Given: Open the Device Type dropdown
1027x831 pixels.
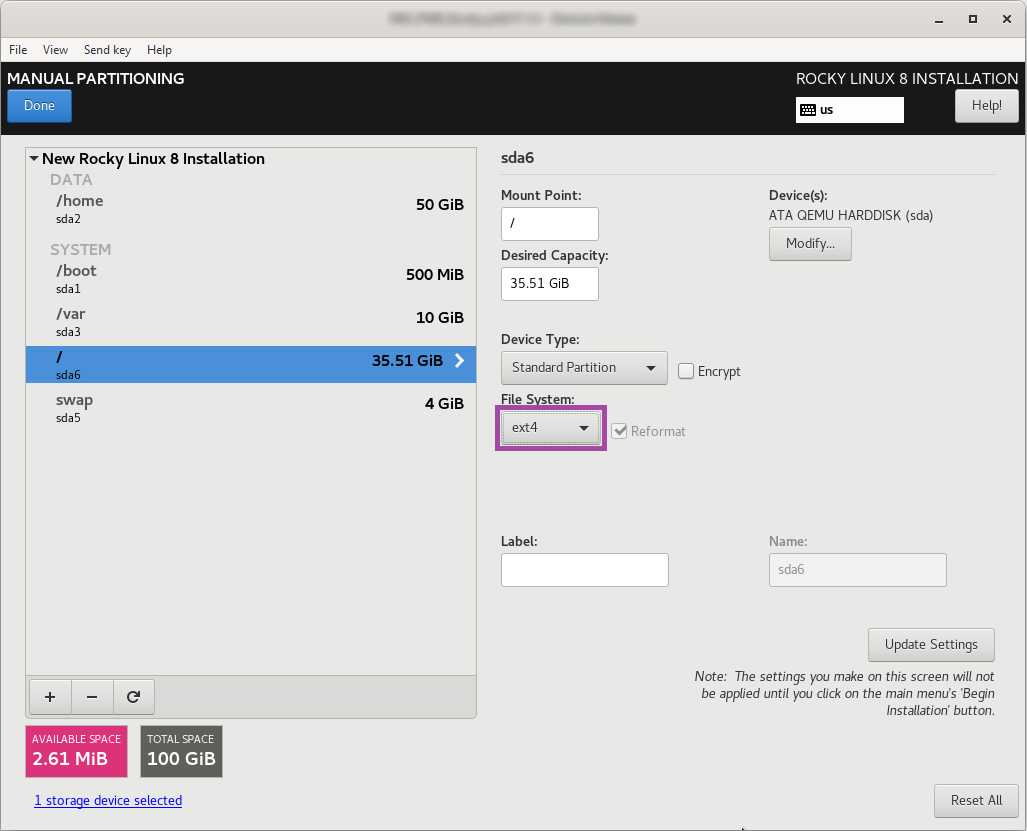Looking at the screenshot, I should point(584,368).
